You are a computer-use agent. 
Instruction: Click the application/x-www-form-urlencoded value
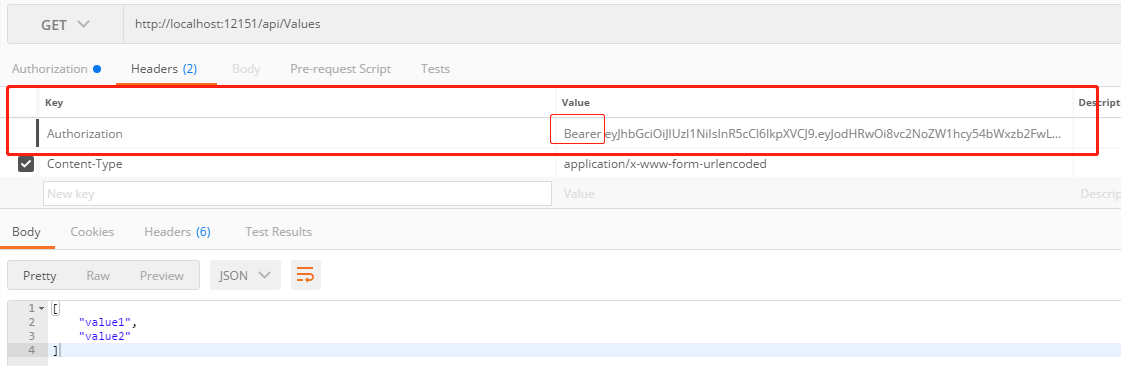pos(665,164)
